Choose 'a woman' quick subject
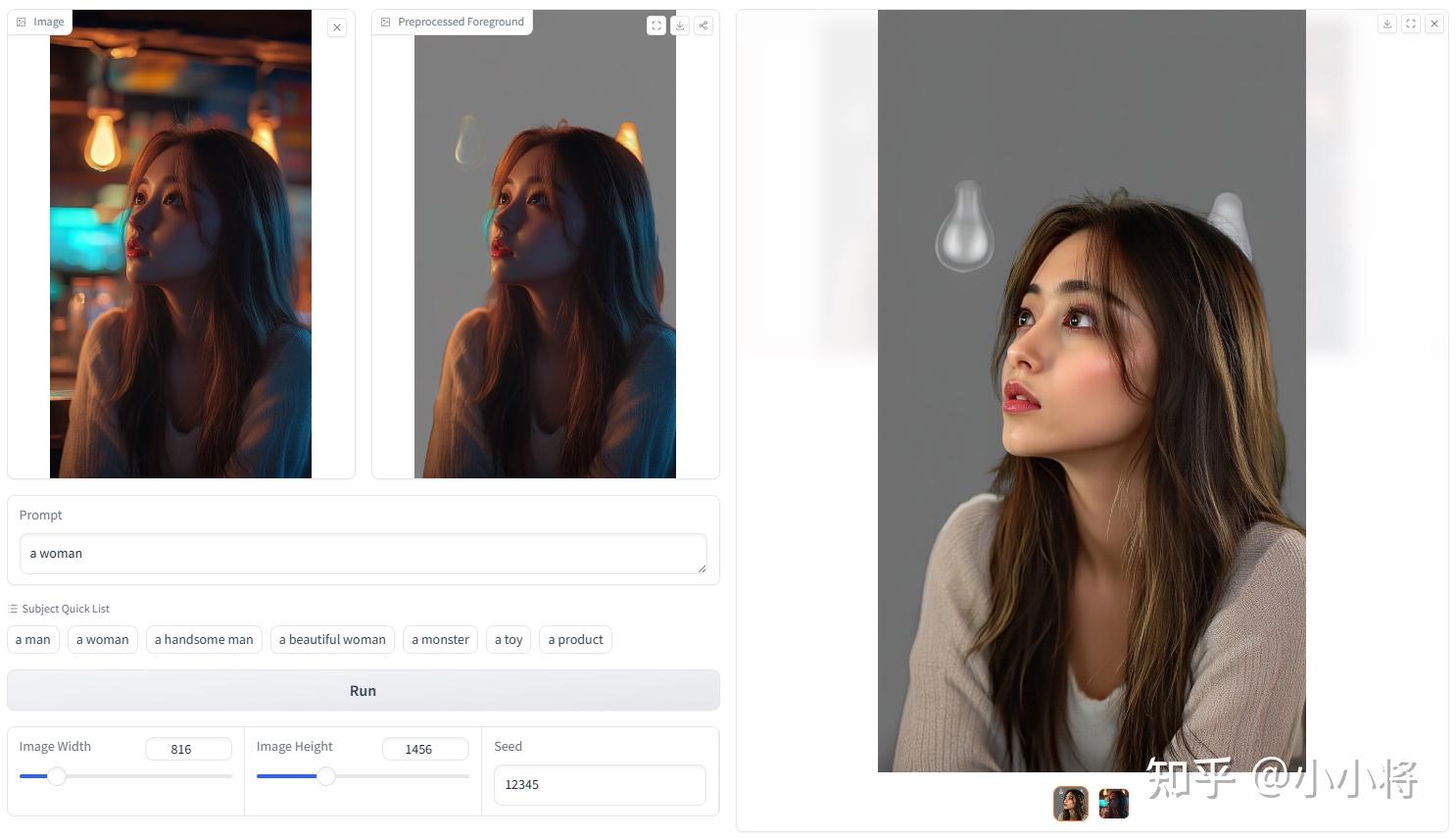 coord(103,639)
